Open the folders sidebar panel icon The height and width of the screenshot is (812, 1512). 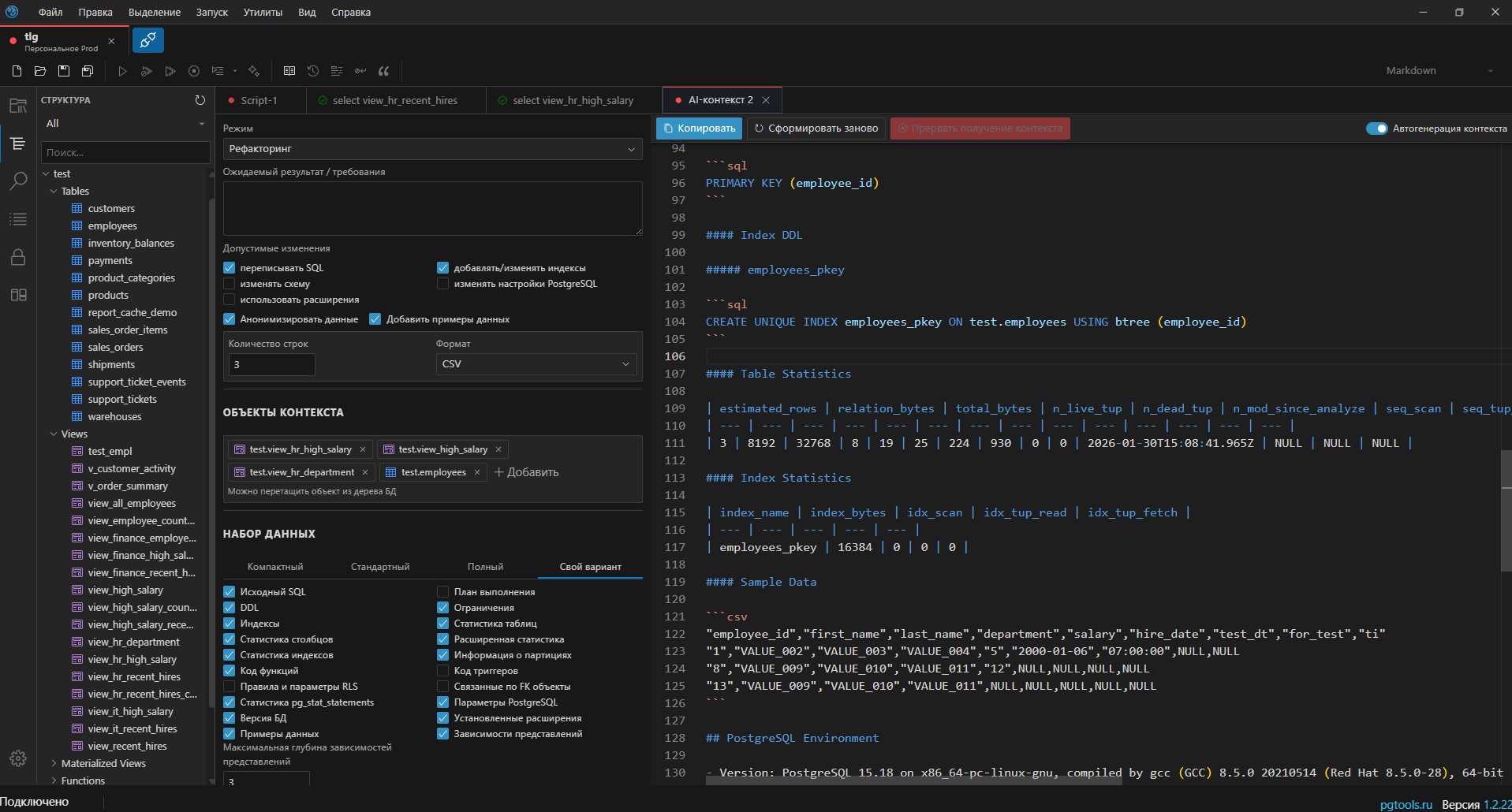tap(18, 106)
